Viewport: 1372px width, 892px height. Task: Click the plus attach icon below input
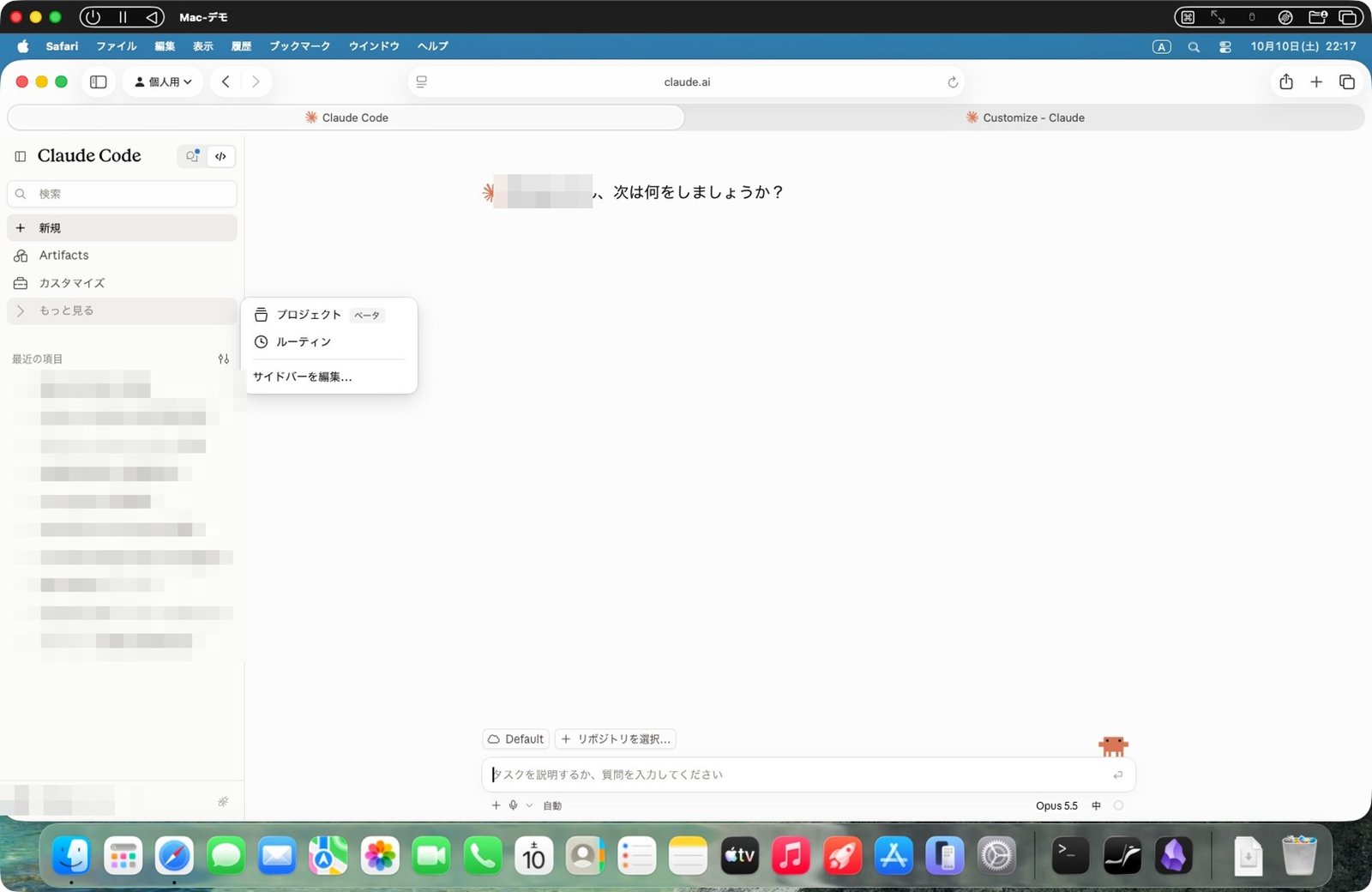(x=496, y=805)
